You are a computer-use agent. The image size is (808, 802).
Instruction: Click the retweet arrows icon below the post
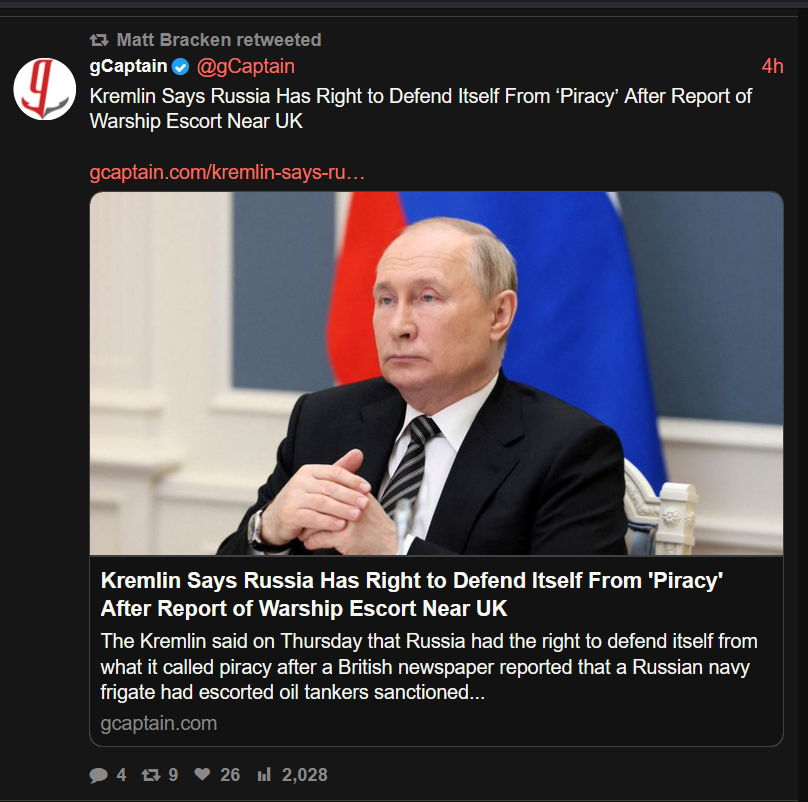tap(151, 775)
